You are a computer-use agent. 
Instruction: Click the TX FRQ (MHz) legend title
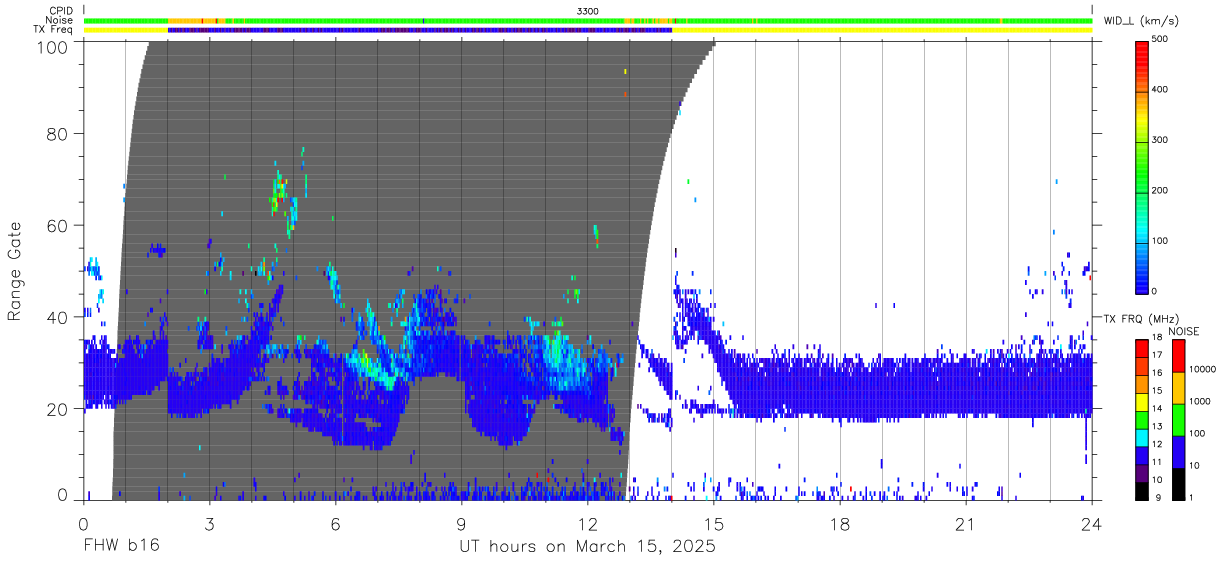coord(1140,318)
